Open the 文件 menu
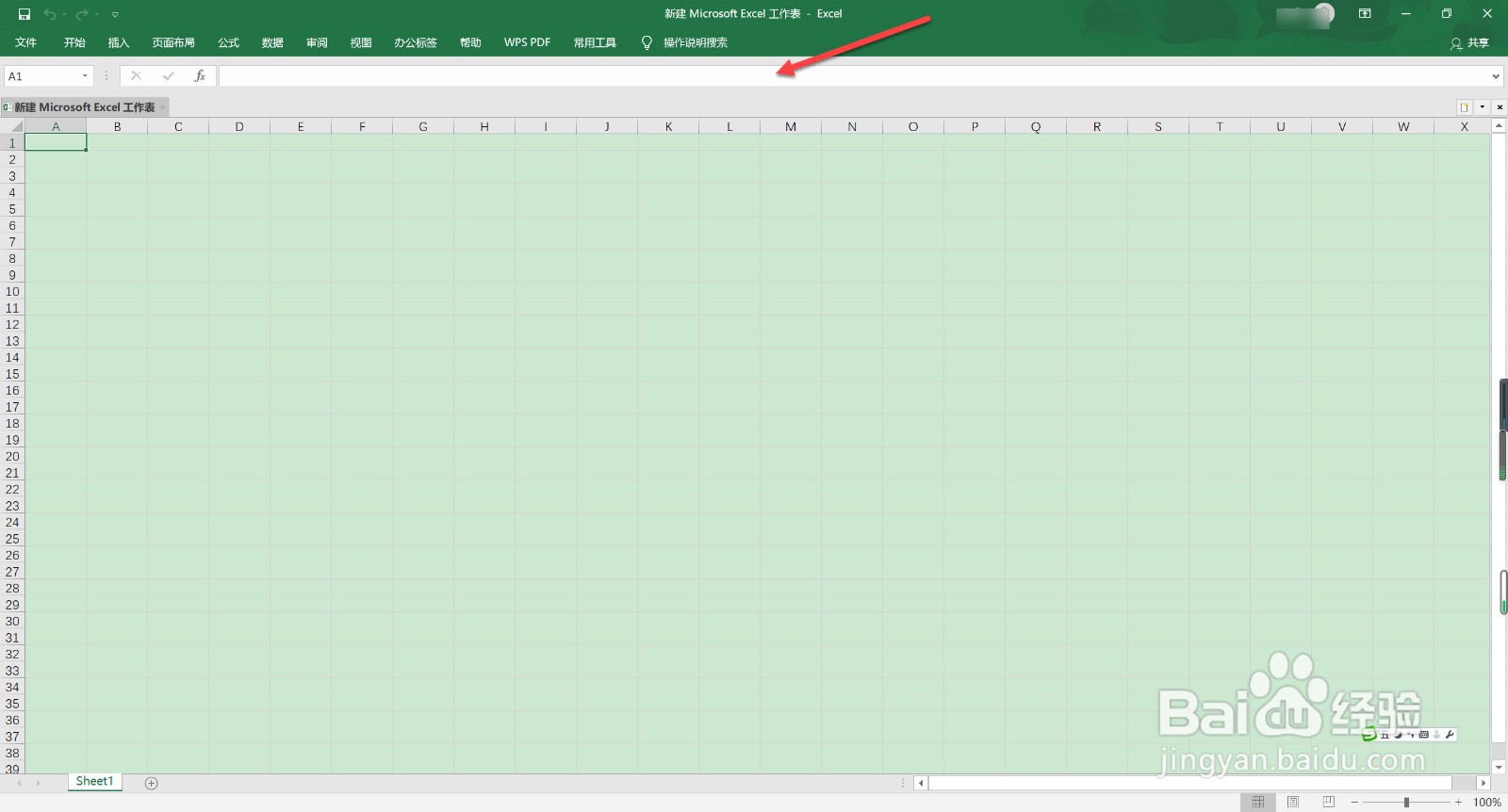Screen dimensions: 1508x812 (26, 42)
